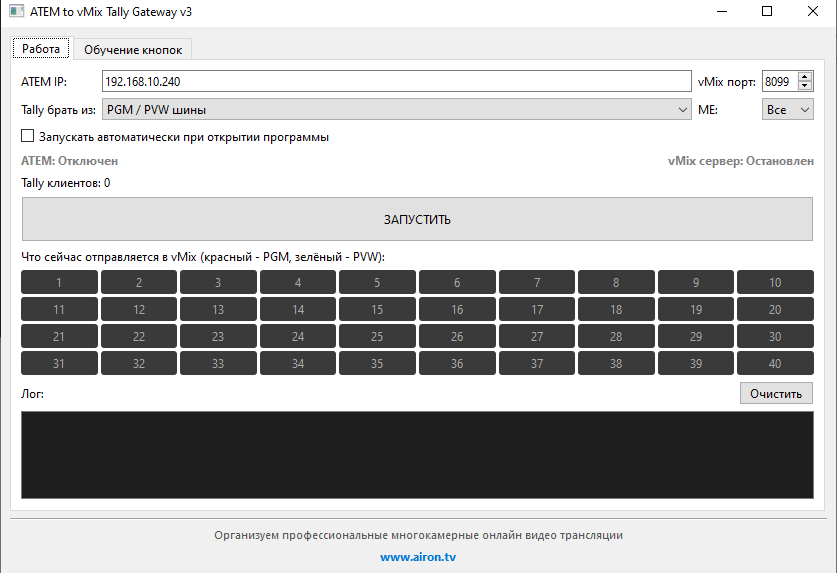Screen dimensions: 837x573
Task: Click the ATEM IP address field
Action: pos(397,82)
